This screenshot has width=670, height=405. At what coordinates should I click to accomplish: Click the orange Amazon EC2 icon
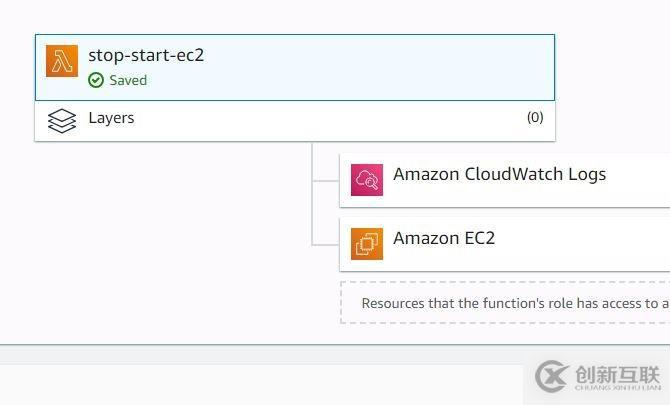(367, 244)
